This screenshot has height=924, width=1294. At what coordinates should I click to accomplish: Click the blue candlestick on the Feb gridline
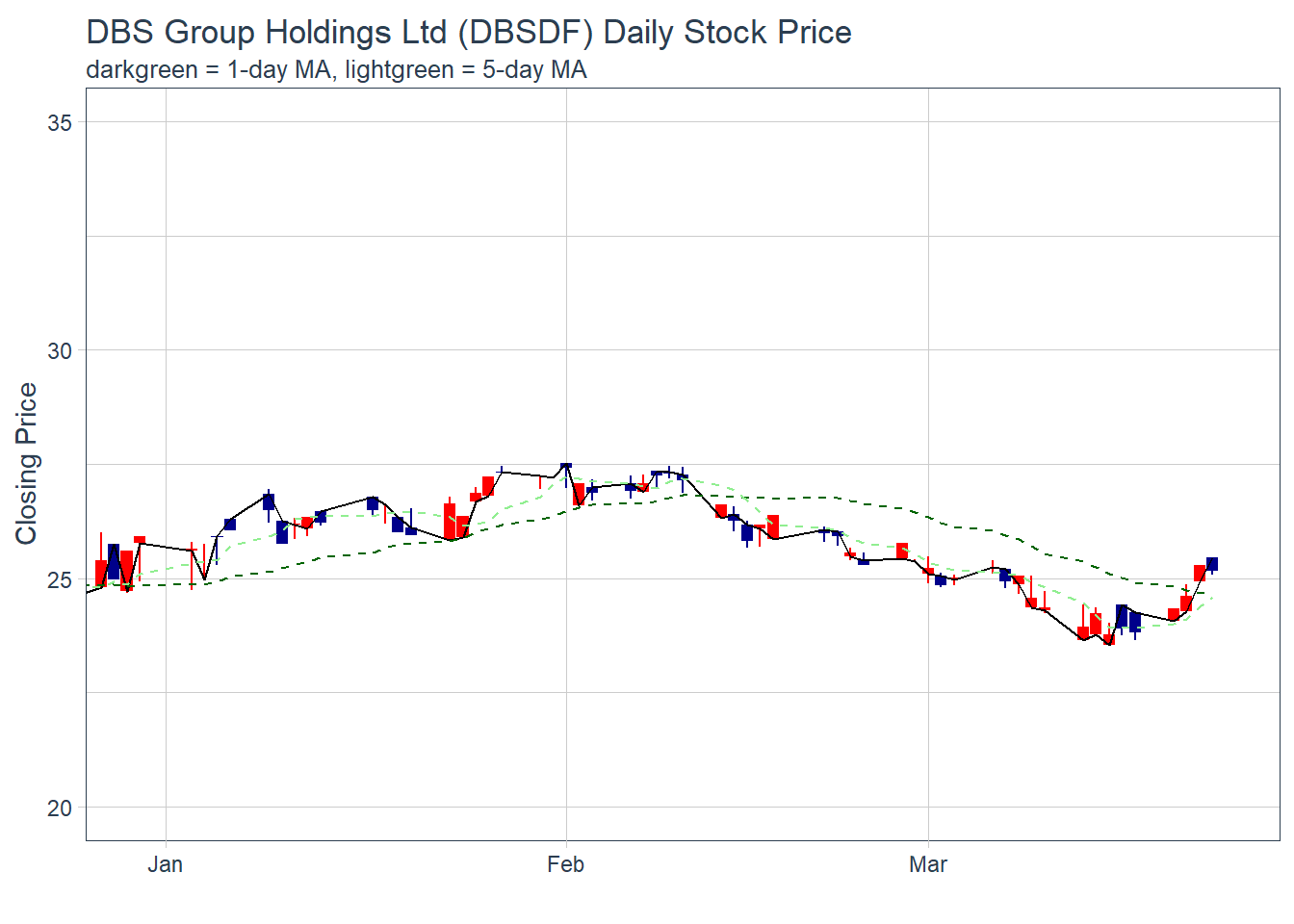coord(566,466)
